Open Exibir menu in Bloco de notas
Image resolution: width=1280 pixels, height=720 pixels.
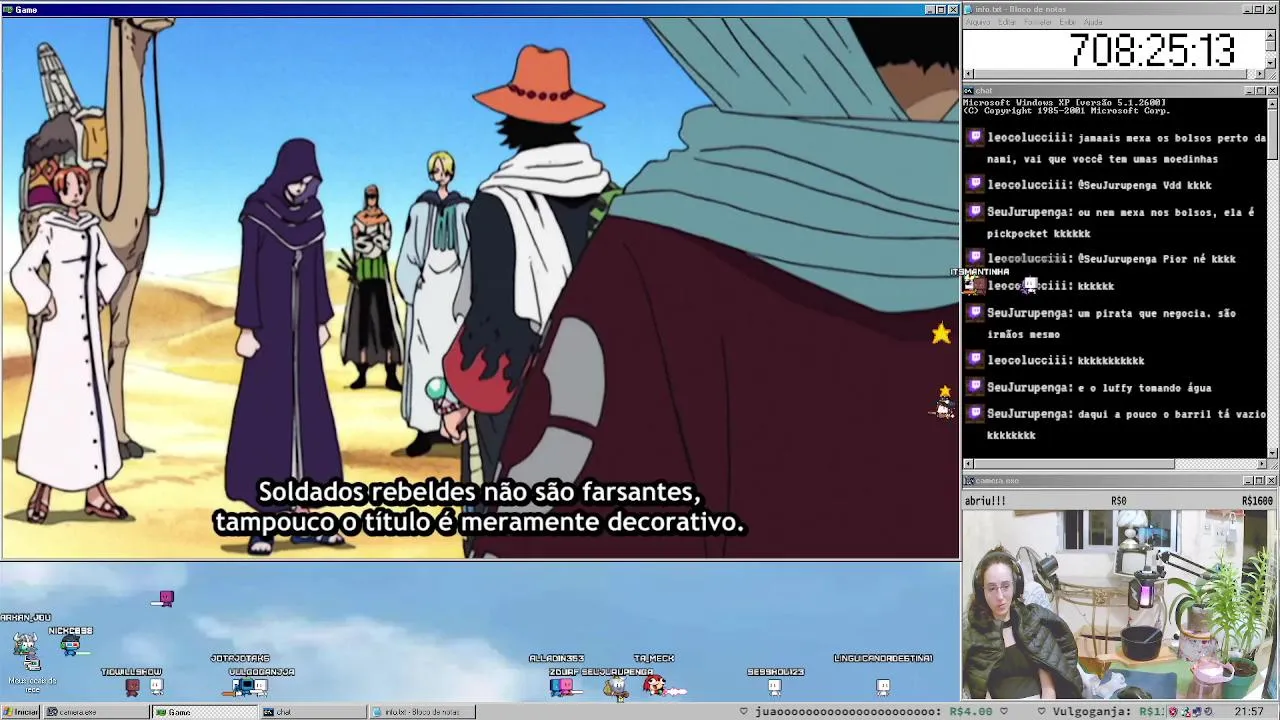click(1068, 22)
